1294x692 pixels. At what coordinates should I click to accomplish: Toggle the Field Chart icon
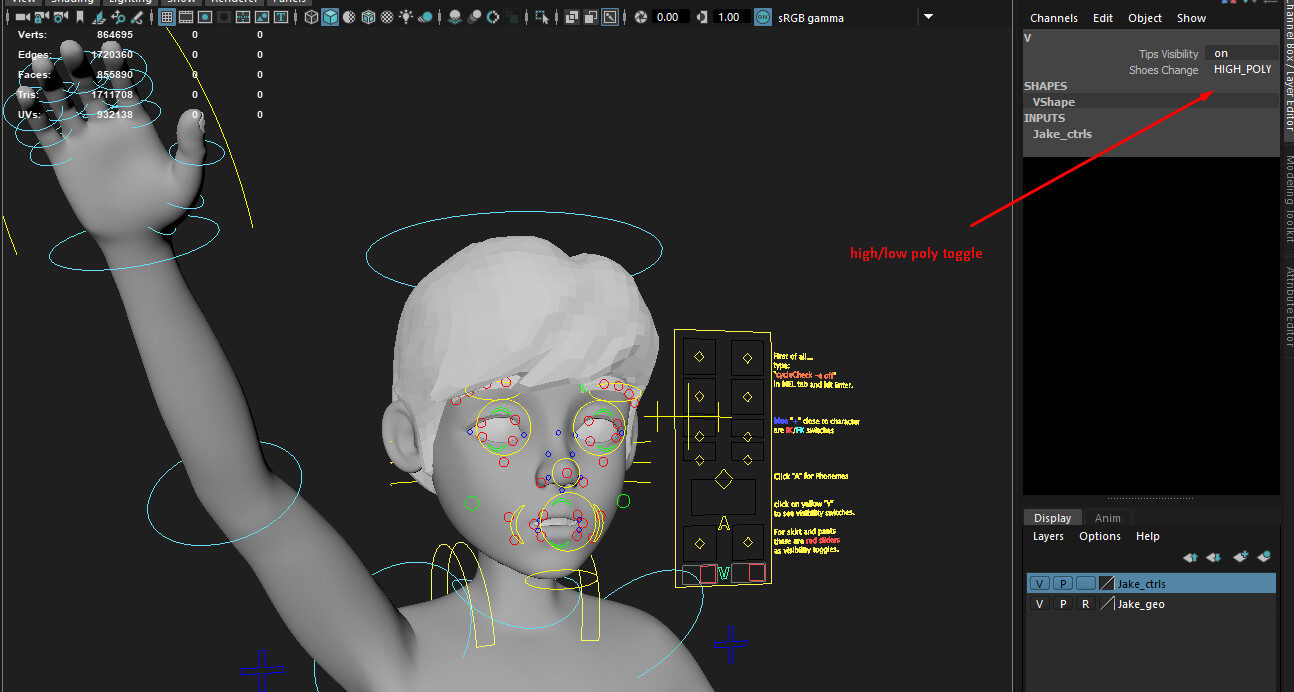pyautogui.click(x=243, y=17)
